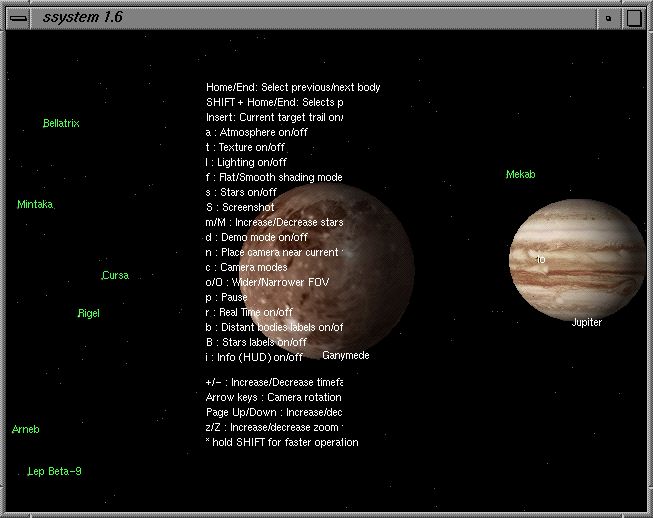Image resolution: width=653 pixels, height=518 pixels.
Task: Click the Arneb star label
Action: 25,429
